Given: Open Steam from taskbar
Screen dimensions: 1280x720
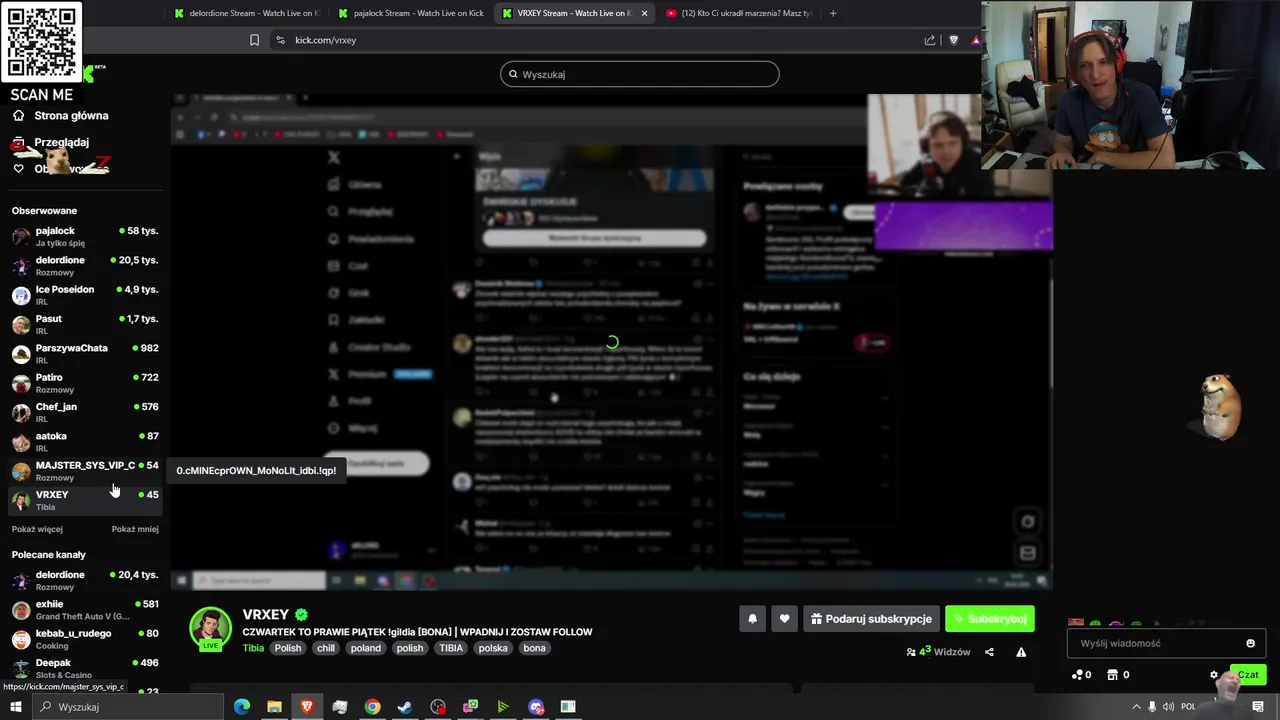Looking at the screenshot, I should (x=405, y=707).
